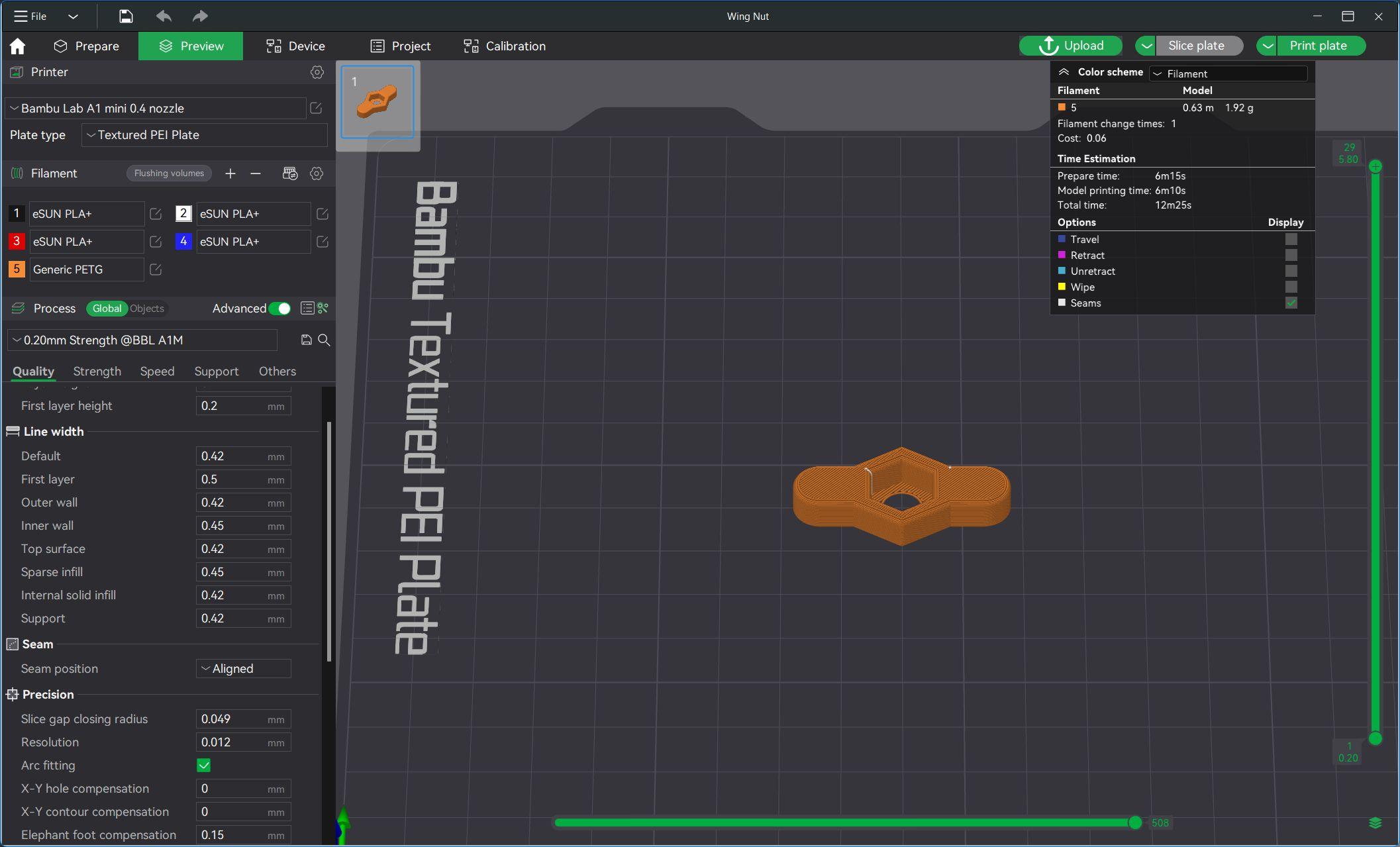1400x847 pixels.
Task: Switch to the Strength tab in Process
Action: 97,371
